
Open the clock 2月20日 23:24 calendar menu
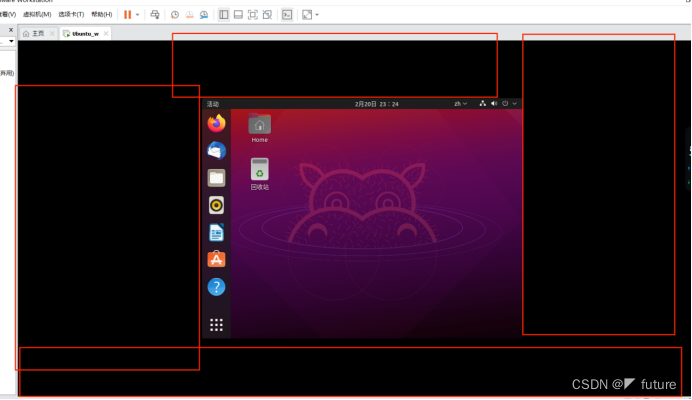tap(376, 104)
